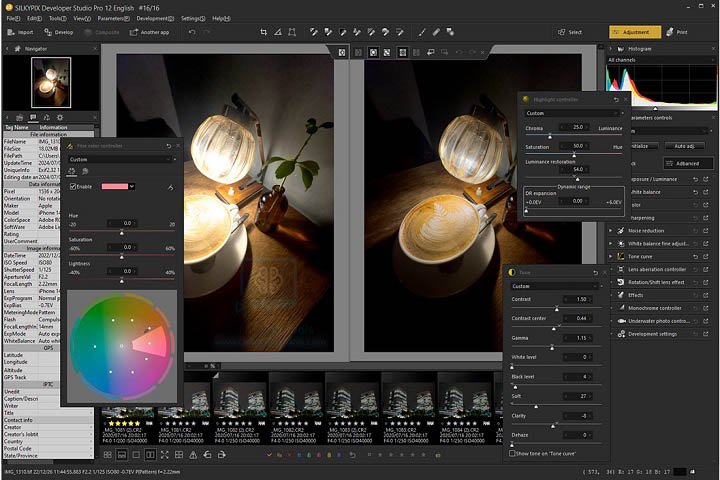Click the Luminance restoration value field 54.0

click(x=574, y=169)
